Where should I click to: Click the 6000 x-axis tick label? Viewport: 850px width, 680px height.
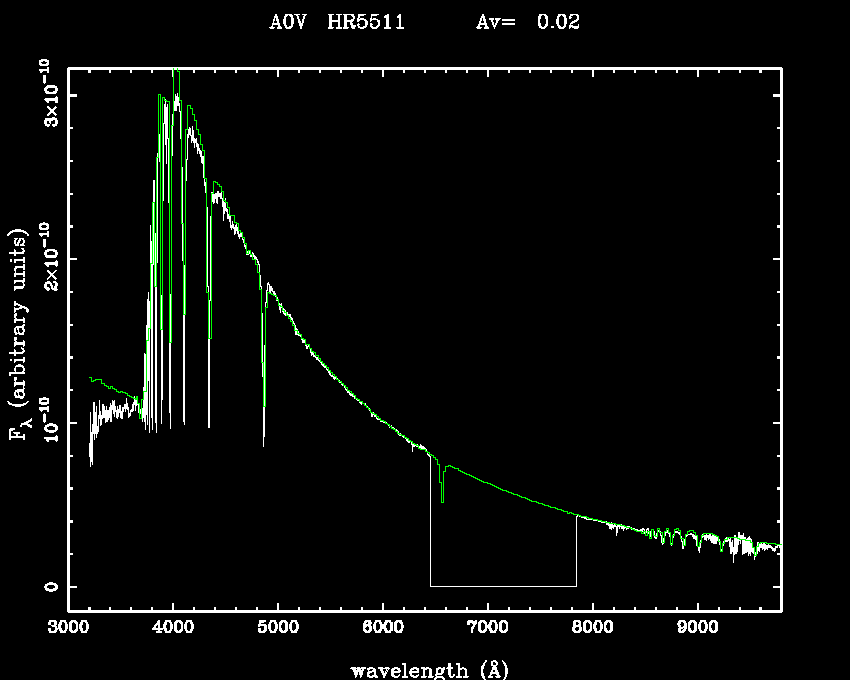(x=383, y=628)
